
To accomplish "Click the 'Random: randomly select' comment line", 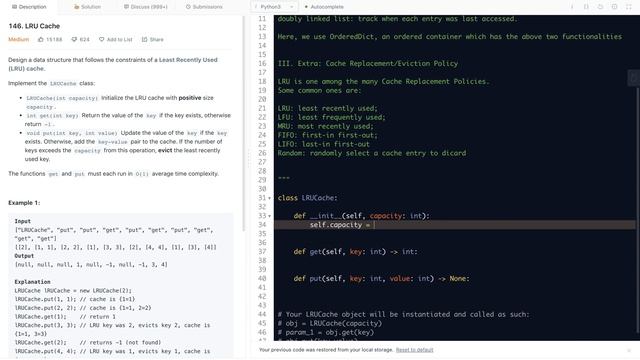I will click(372, 153).
